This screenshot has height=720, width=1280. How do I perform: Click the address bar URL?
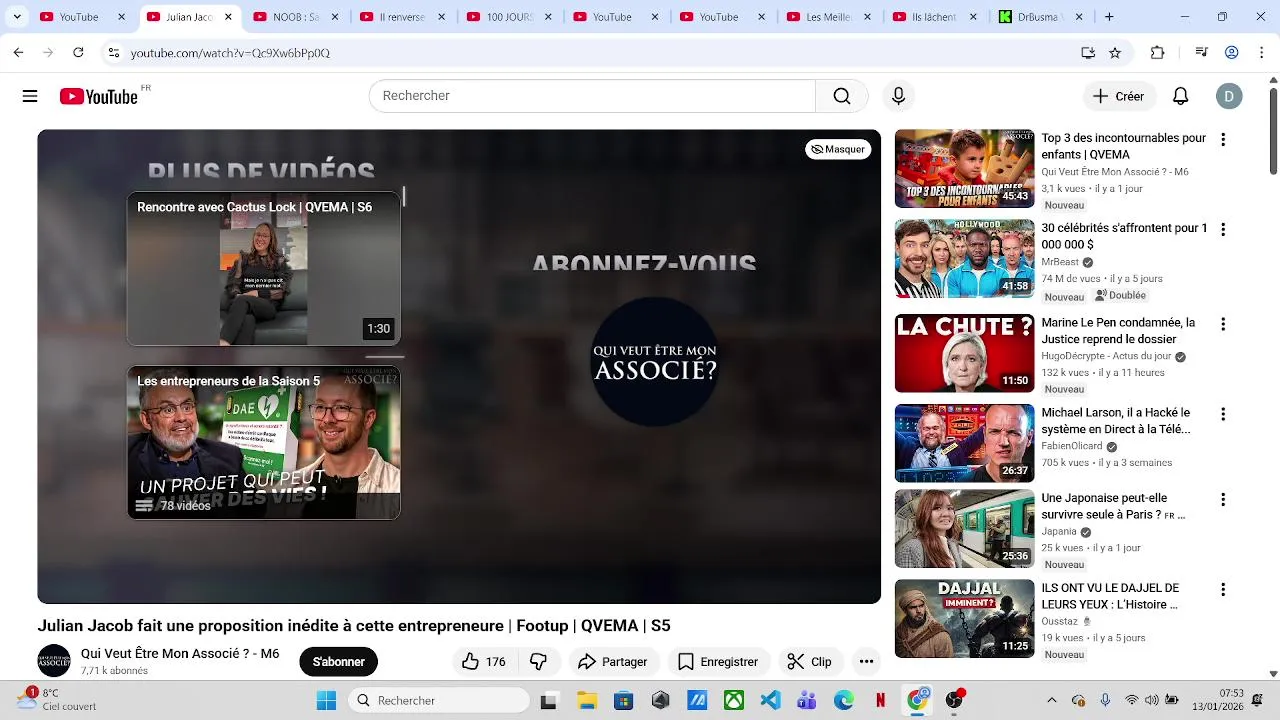[x=230, y=53]
